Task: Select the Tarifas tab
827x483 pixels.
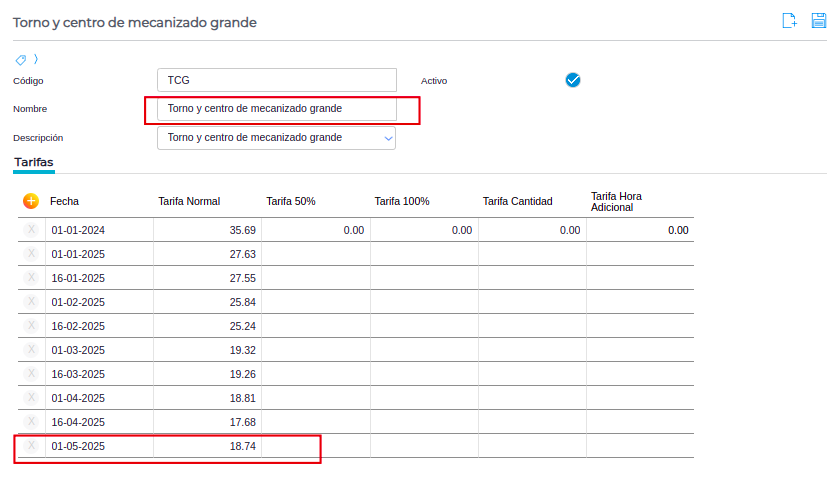Action: [x=34, y=162]
